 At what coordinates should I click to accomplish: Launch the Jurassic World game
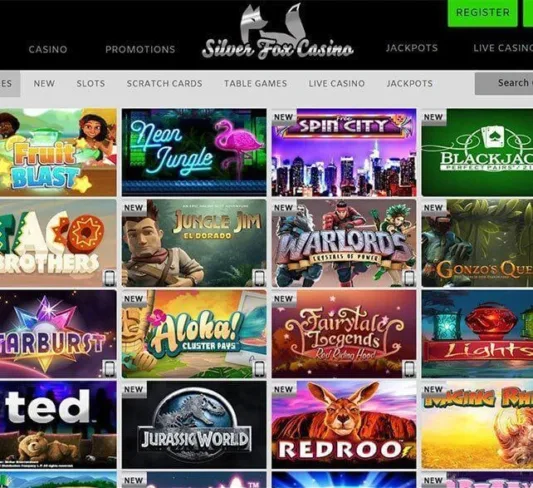pos(194,424)
